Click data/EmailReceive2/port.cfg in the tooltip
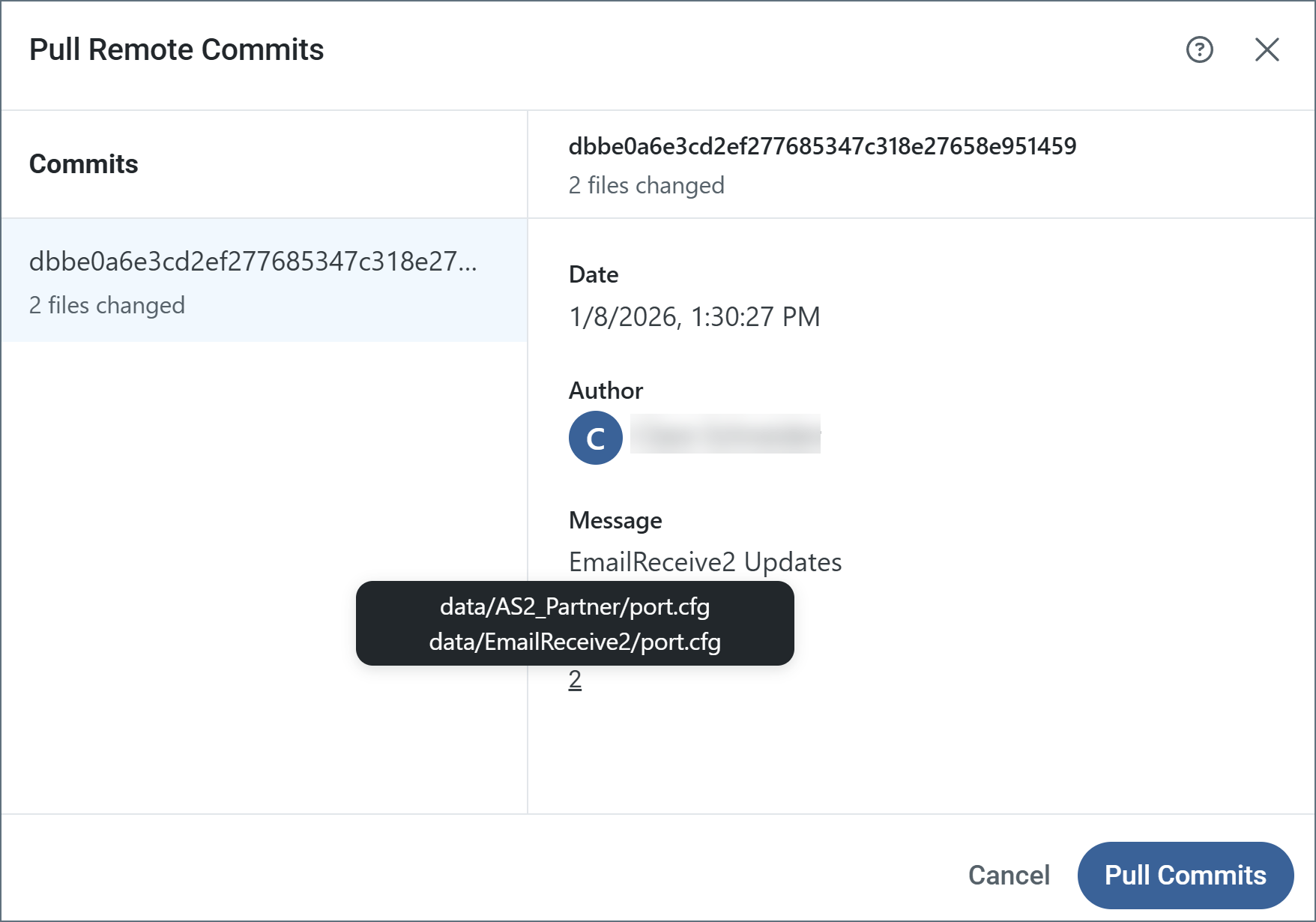The image size is (1316, 922). click(575, 642)
